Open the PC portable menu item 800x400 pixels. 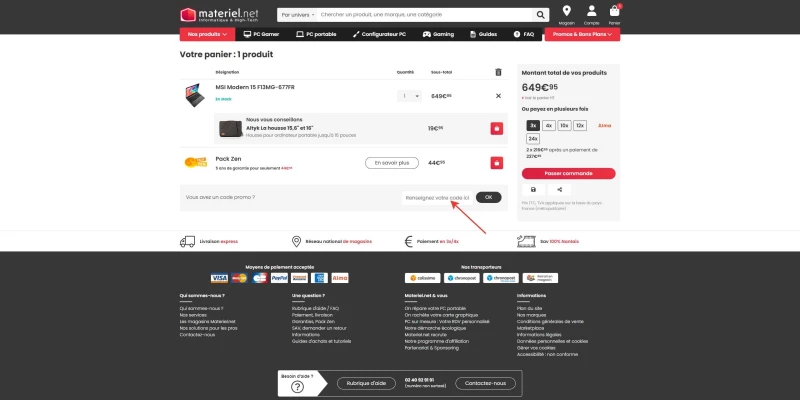point(316,34)
